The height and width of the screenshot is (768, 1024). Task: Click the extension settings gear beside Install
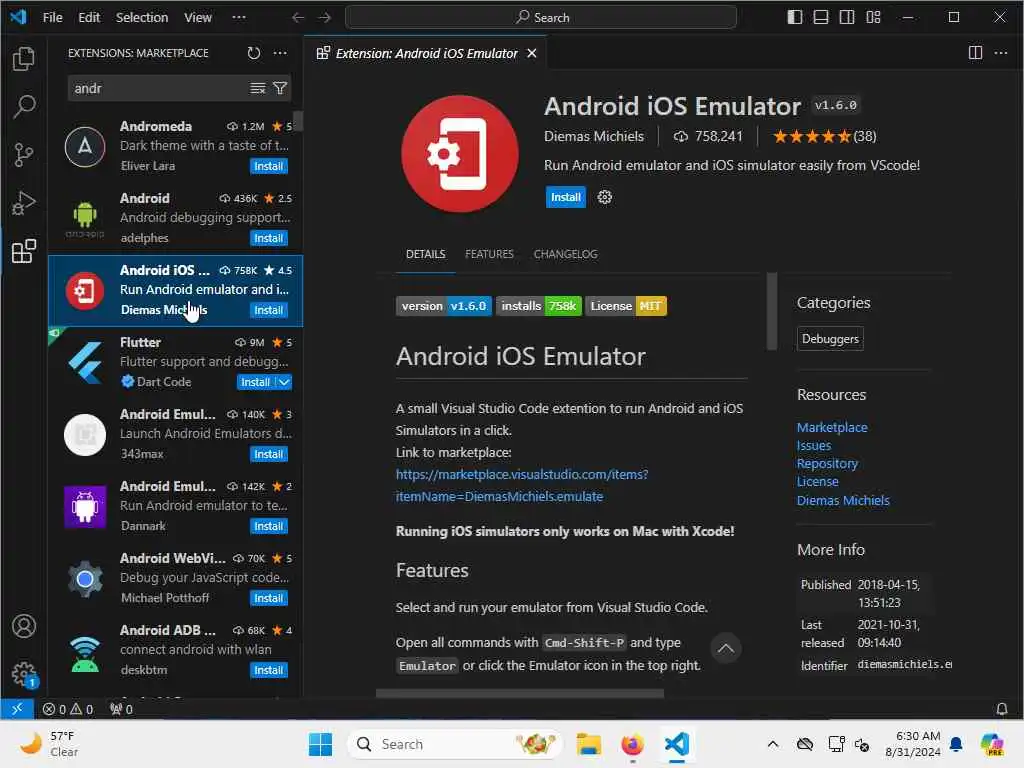coord(605,197)
